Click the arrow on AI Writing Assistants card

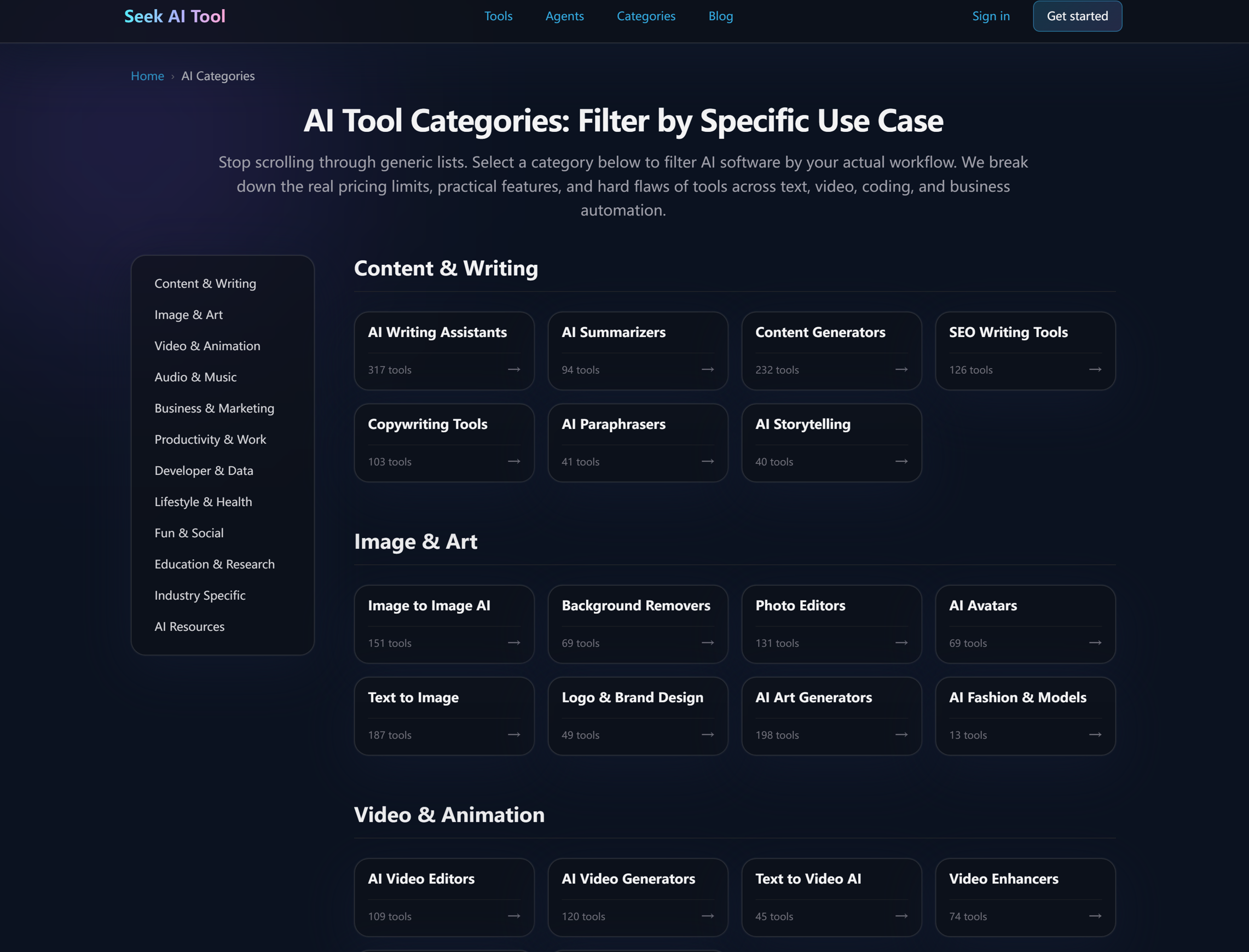click(x=513, y=369)
